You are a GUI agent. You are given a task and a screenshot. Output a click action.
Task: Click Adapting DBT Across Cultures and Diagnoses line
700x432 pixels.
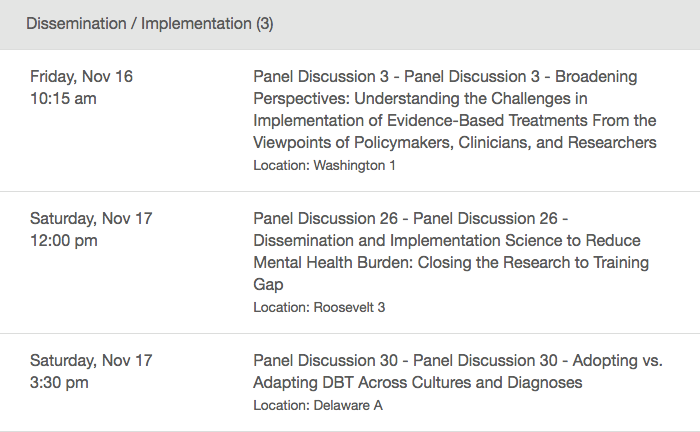[418, 383]
